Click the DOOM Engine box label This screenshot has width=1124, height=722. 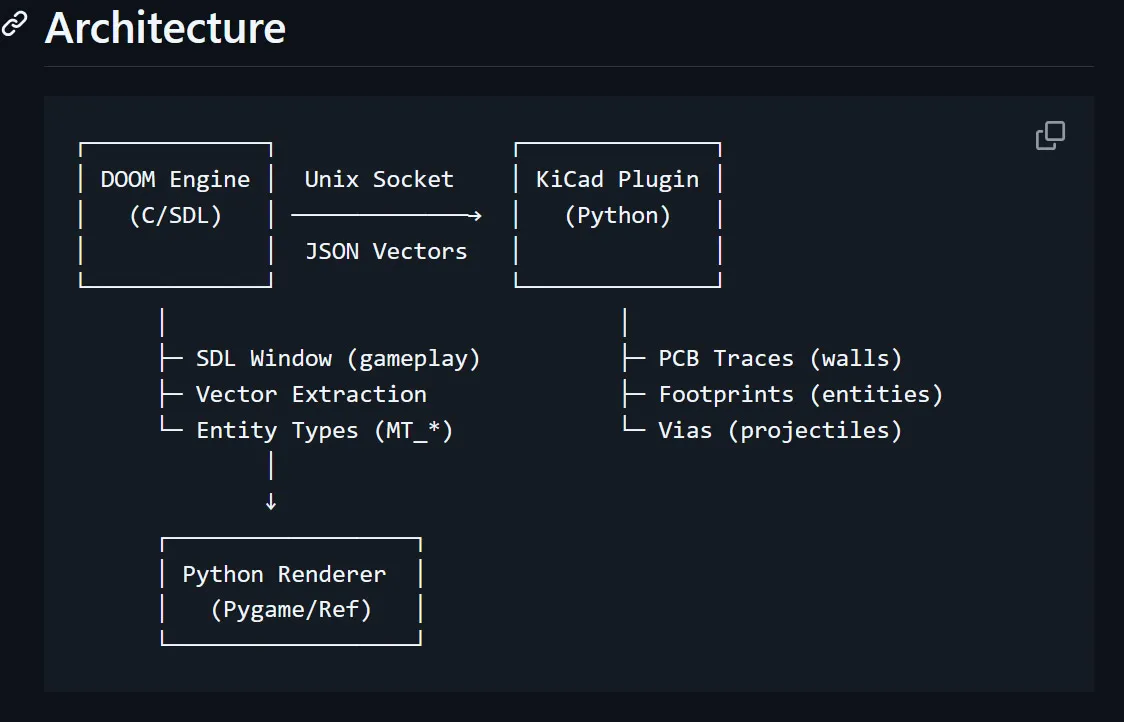tap(176, 179)
